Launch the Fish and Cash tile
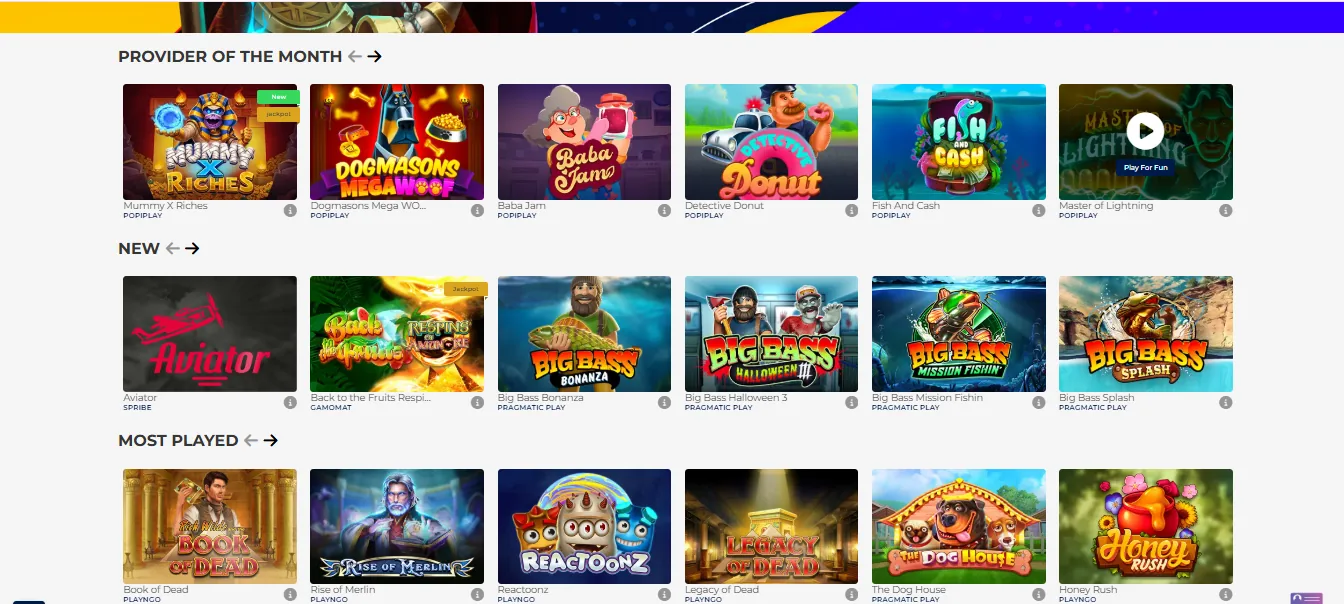1344x604 pixels. point(958,142)
